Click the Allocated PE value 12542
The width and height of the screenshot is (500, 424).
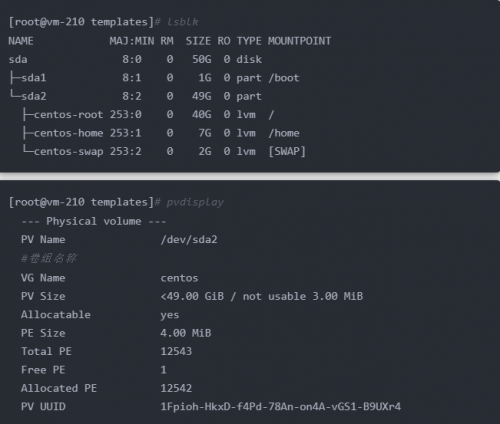(176, 388)
